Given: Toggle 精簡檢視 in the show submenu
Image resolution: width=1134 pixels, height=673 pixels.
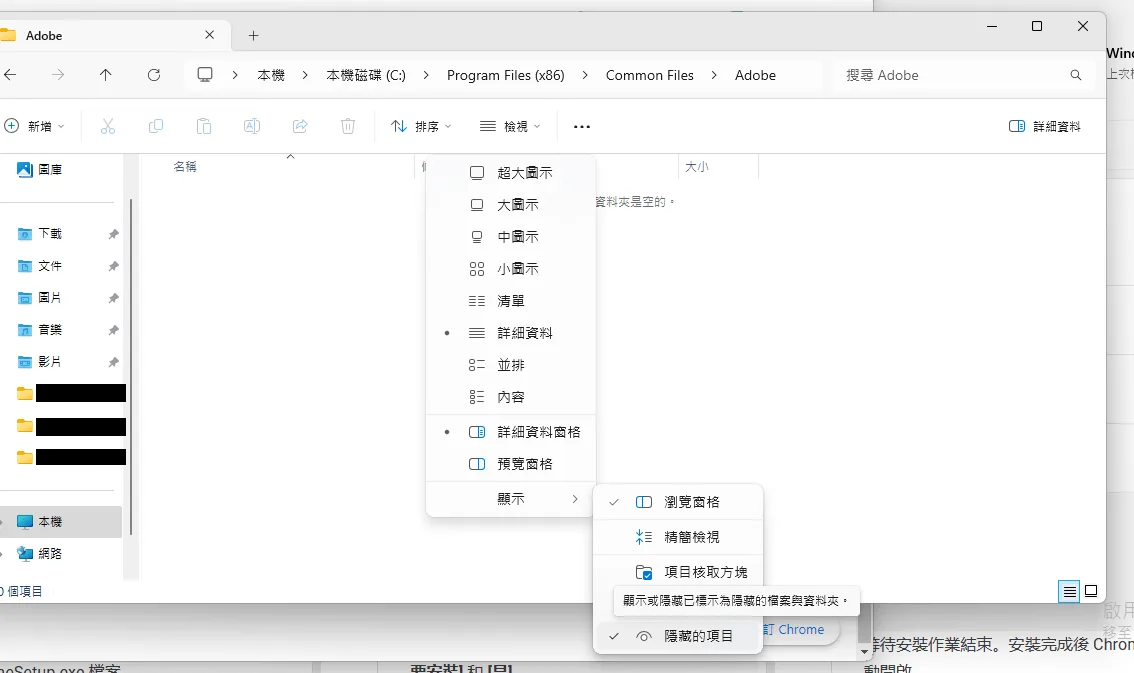Looking at the screenshot, I should 678,537.
